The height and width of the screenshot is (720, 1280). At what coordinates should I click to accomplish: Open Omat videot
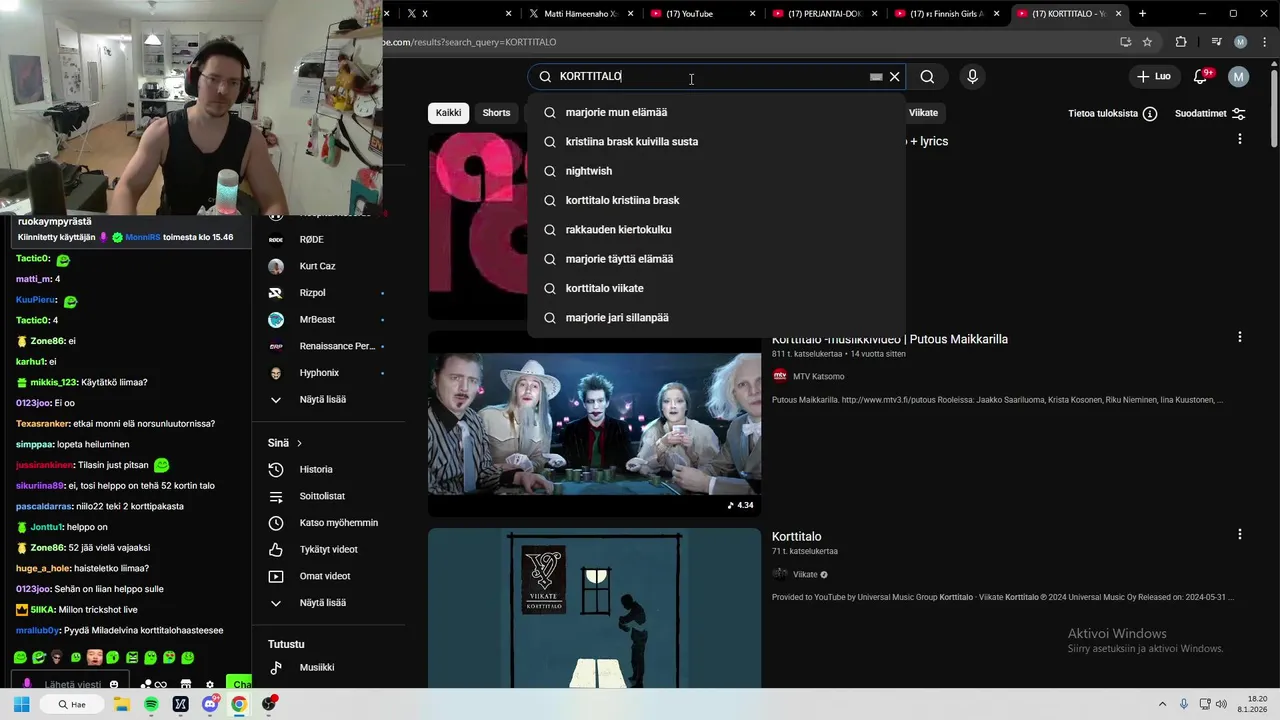[326, 576]
